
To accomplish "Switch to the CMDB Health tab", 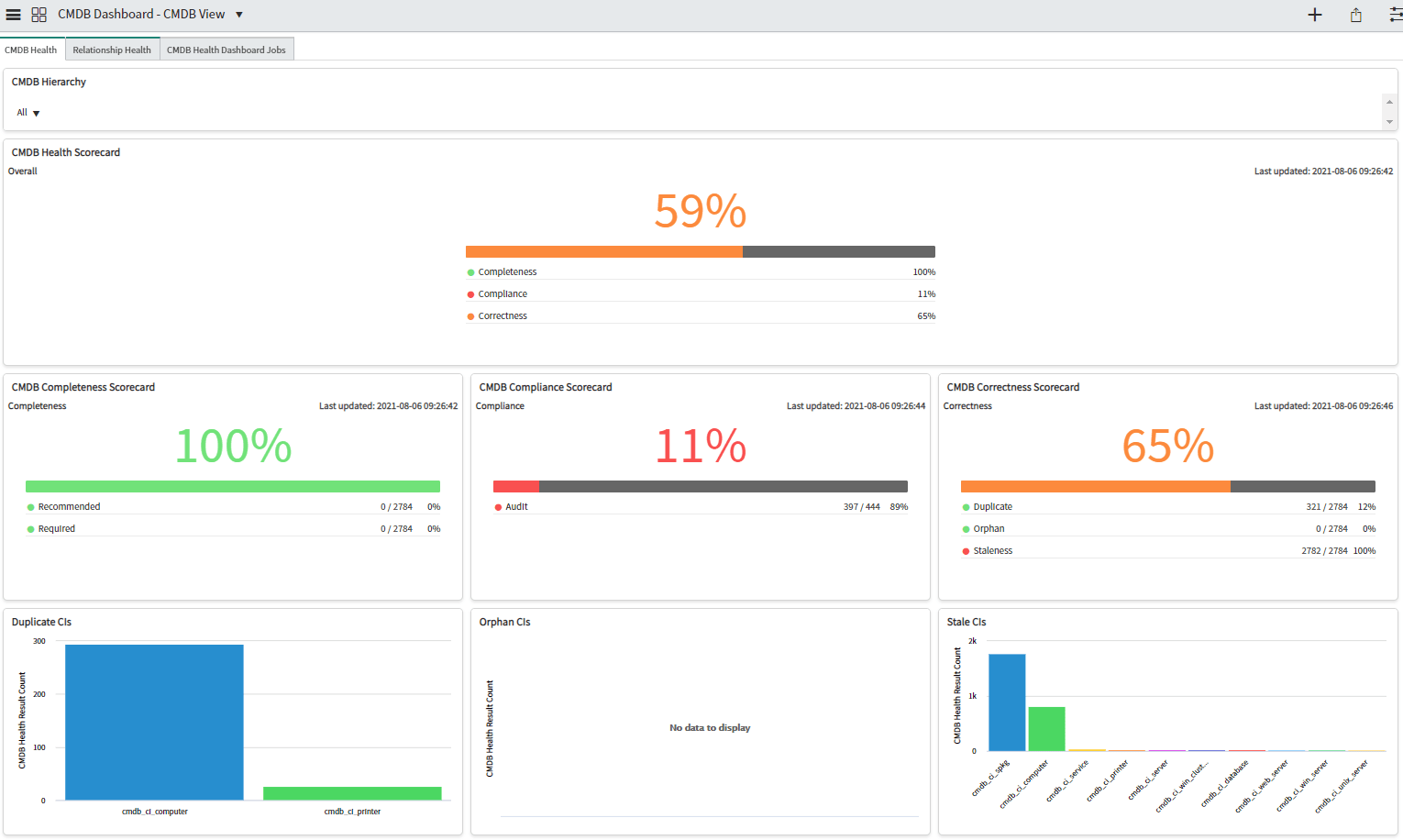I will pos(30,50).
